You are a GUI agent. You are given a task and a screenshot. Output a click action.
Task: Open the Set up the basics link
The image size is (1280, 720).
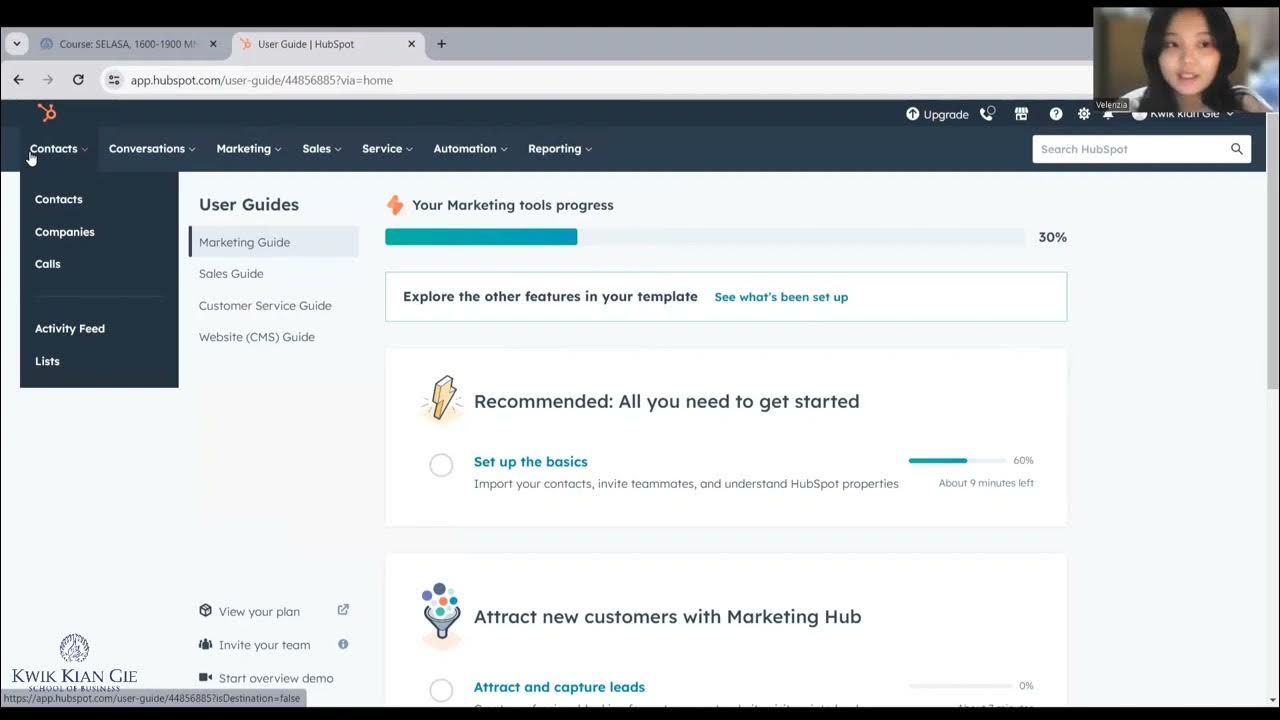(531, 462)
